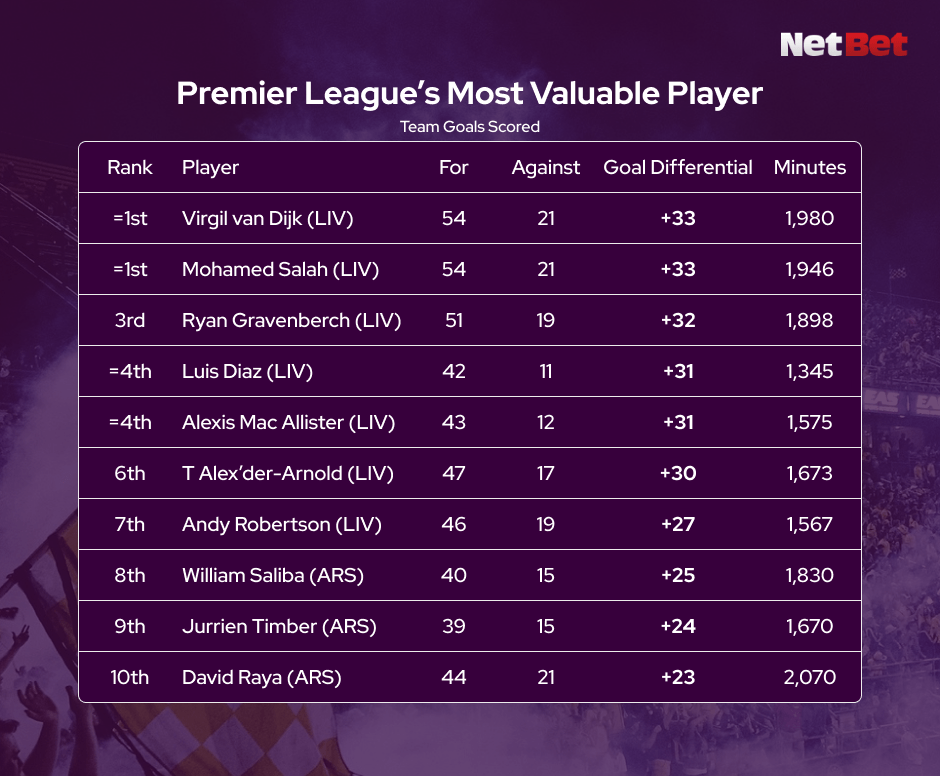The width and height of the screenshot is (940, 776).
Task: Click Andy Robertson's player name
Action: coord(282,524)
